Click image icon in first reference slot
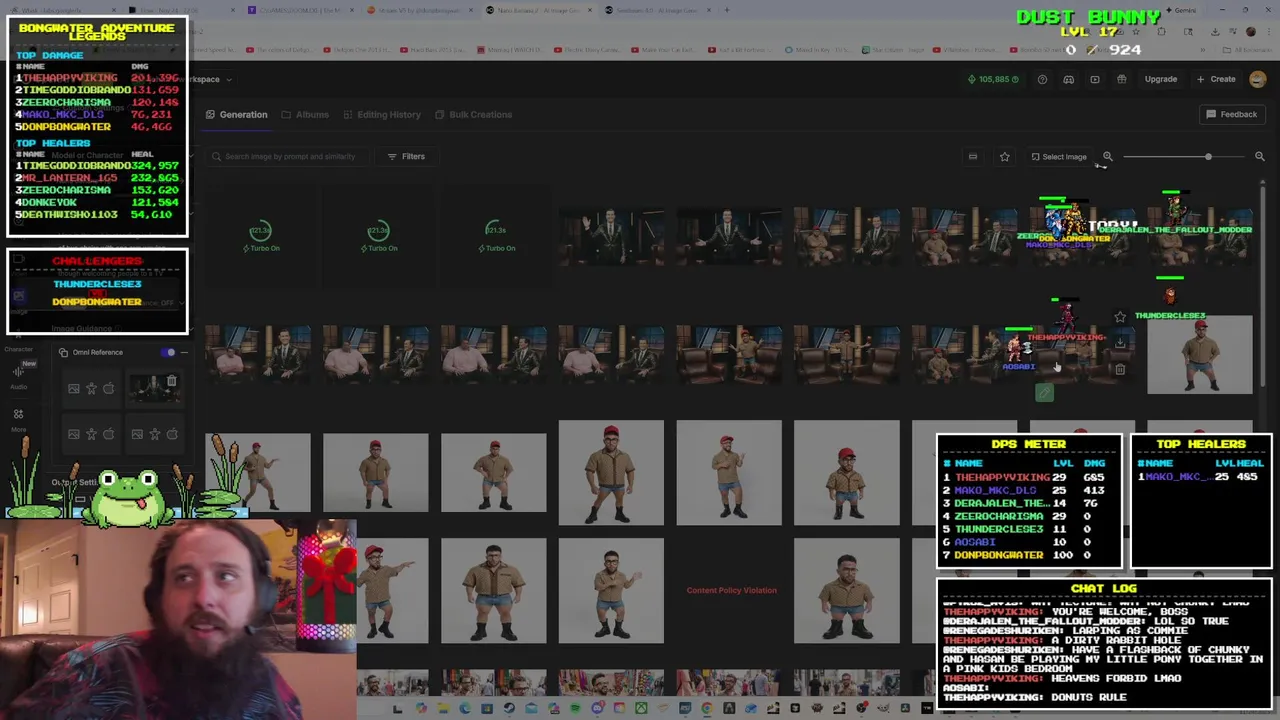 point(73,388)
